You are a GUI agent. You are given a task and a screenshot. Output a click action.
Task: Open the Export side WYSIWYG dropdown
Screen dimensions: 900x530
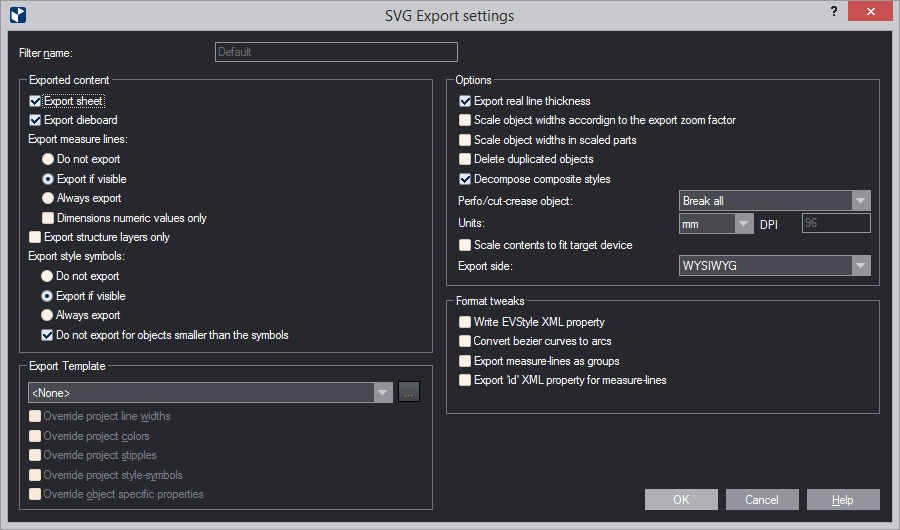click(x=774, y=266)
